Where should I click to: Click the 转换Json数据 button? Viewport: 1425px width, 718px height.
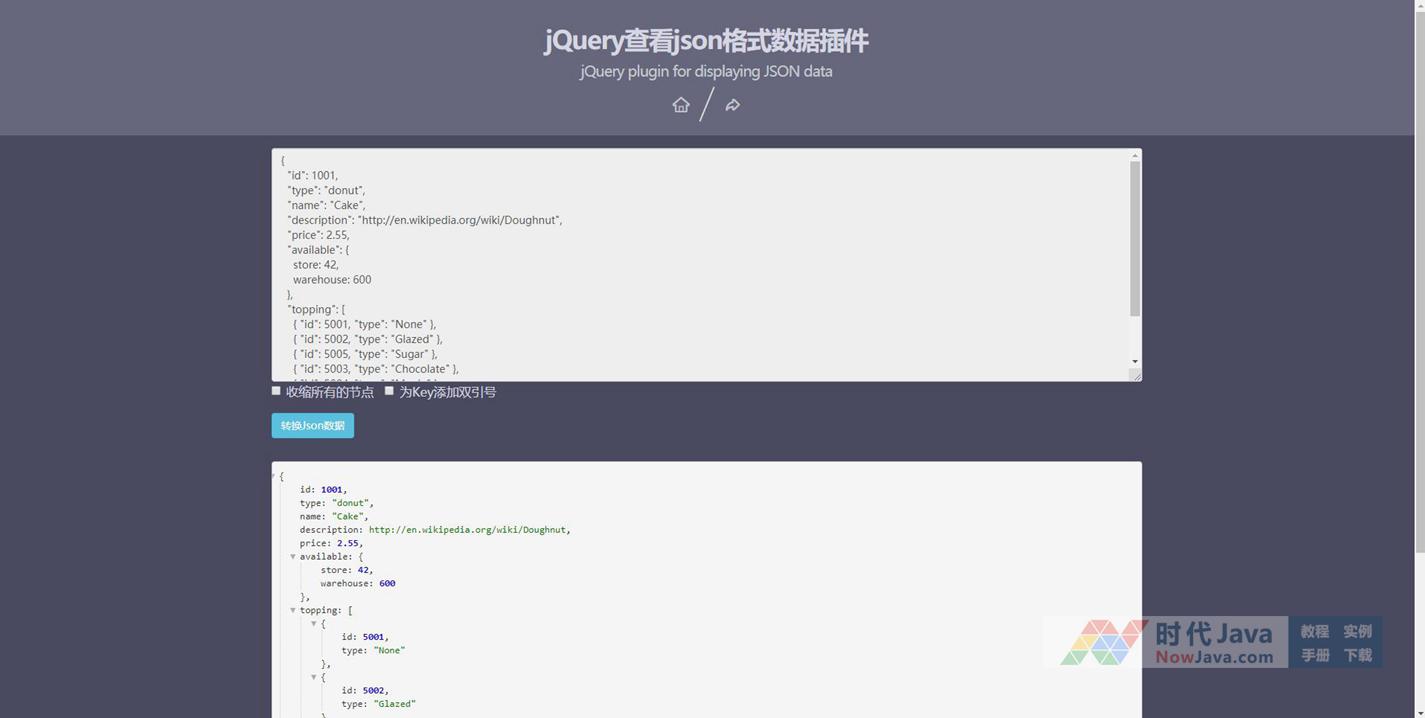click(312, 426)
